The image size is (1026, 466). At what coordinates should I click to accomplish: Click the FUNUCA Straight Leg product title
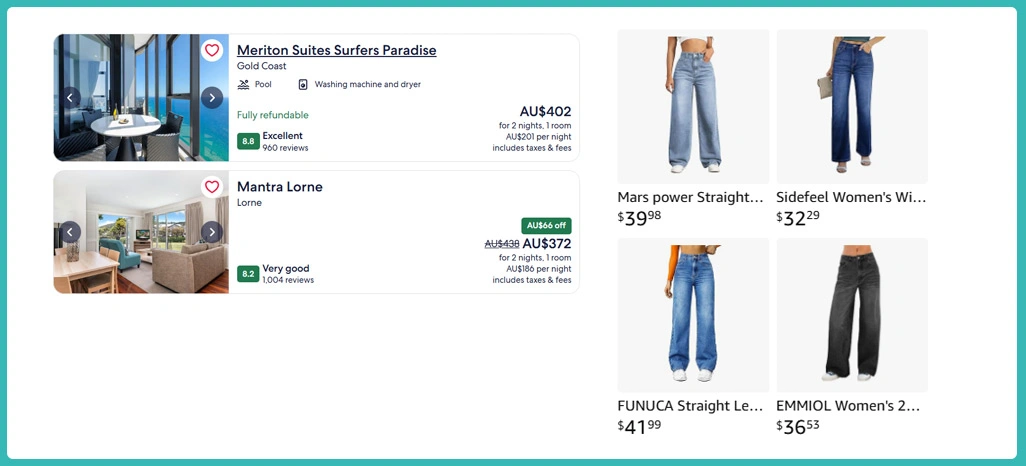point(693,406)
